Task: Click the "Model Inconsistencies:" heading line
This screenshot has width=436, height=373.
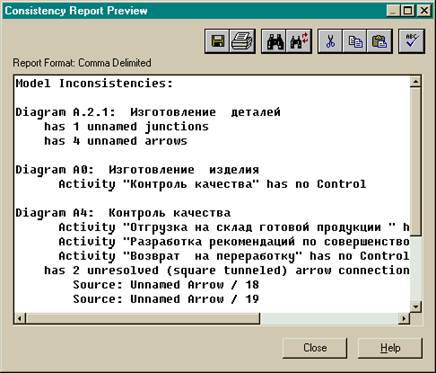Action: [x=94, y=83]
